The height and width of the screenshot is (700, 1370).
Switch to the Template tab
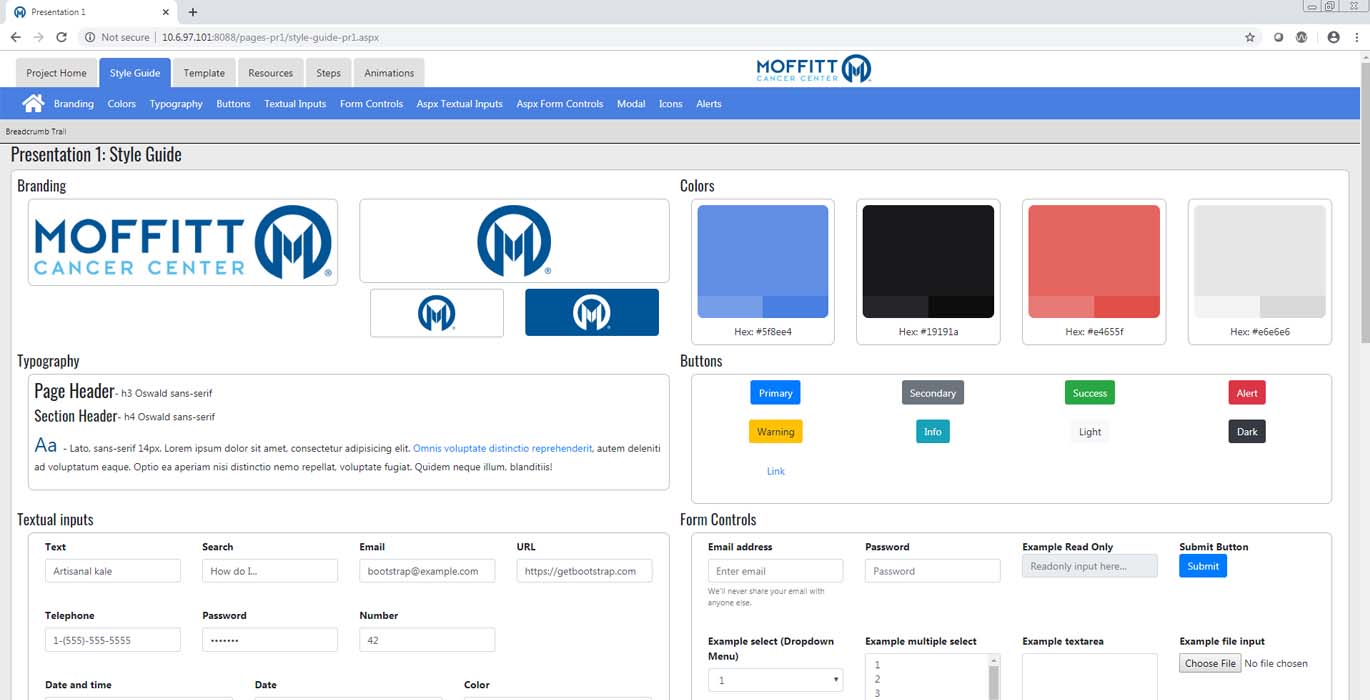point(204,73)
